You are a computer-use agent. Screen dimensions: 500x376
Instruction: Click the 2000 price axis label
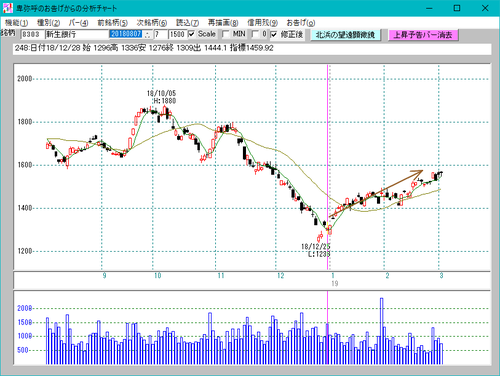click(x=25, y=79)
